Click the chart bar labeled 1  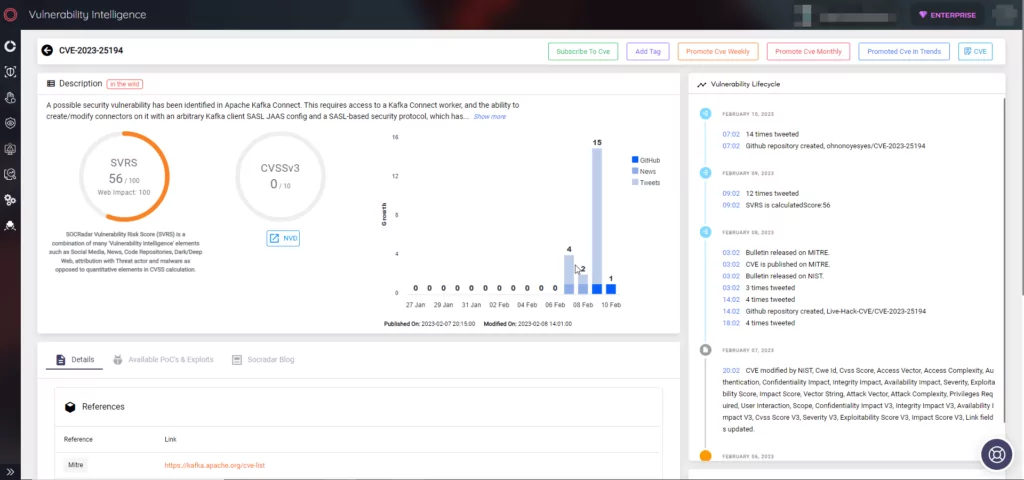pyautogui.click(x=611, y=289)
